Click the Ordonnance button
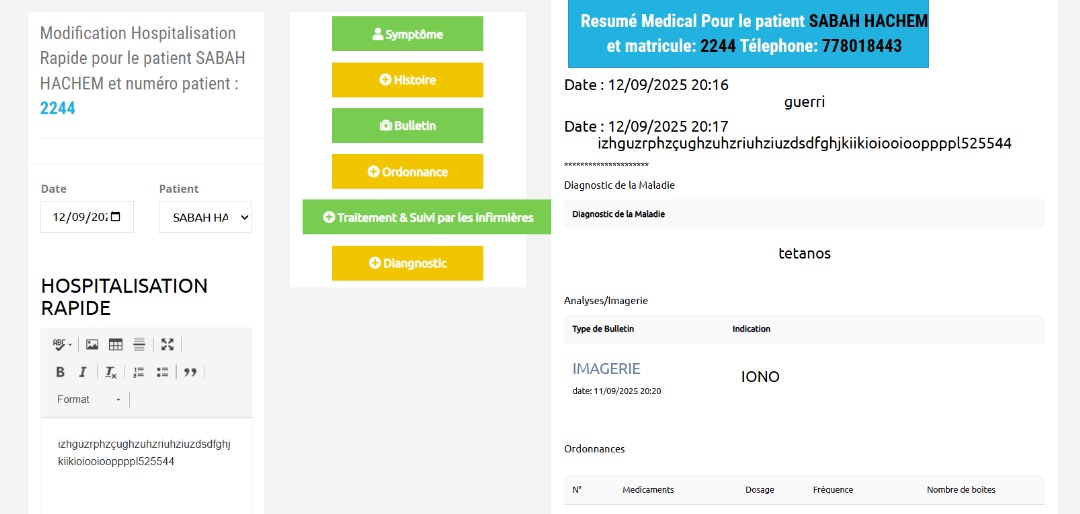This screenshot has height=514, width=1080. pyautogui.click(x=407, y=172)
